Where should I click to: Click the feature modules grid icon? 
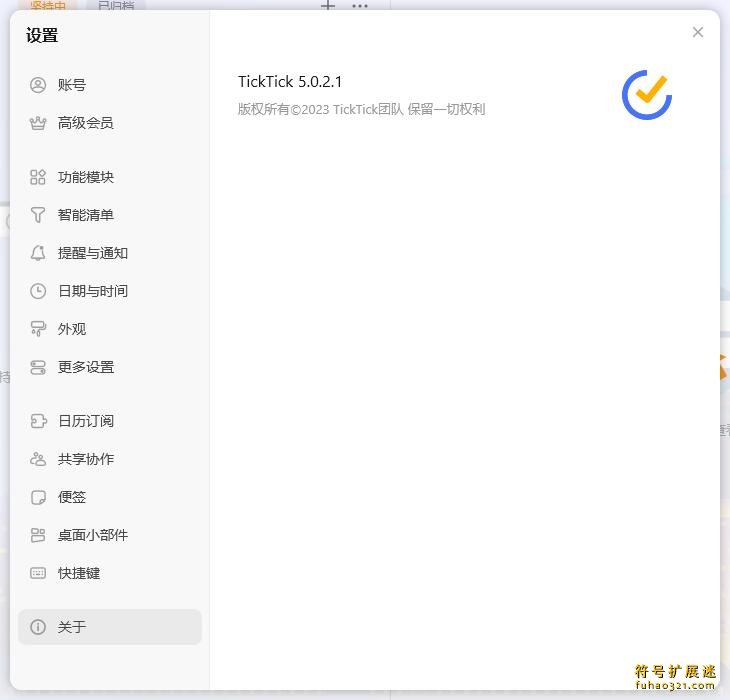pyautogui.click(x=38, y=177)
